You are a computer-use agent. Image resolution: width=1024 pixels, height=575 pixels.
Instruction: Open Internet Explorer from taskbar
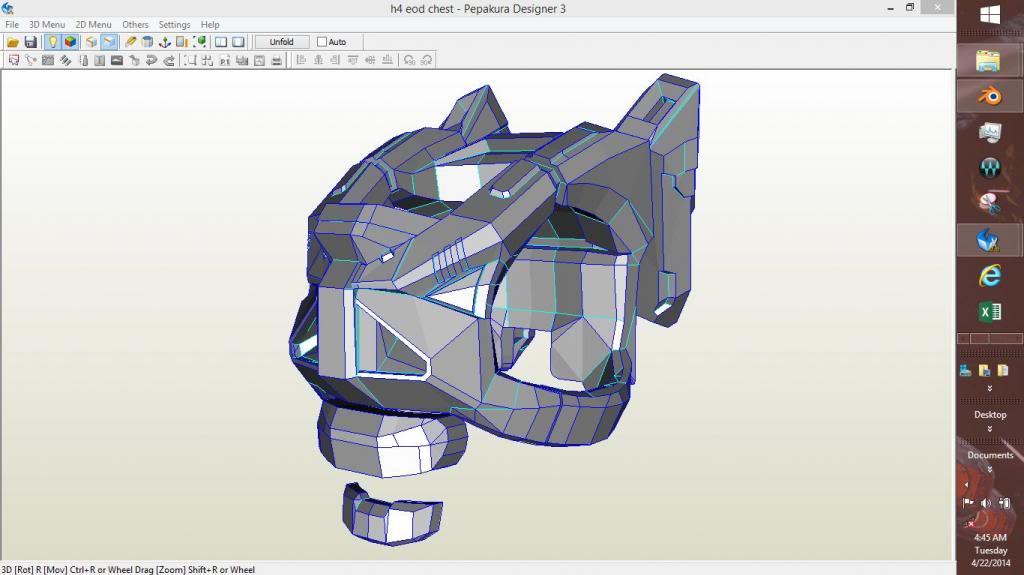coord(989,275)
